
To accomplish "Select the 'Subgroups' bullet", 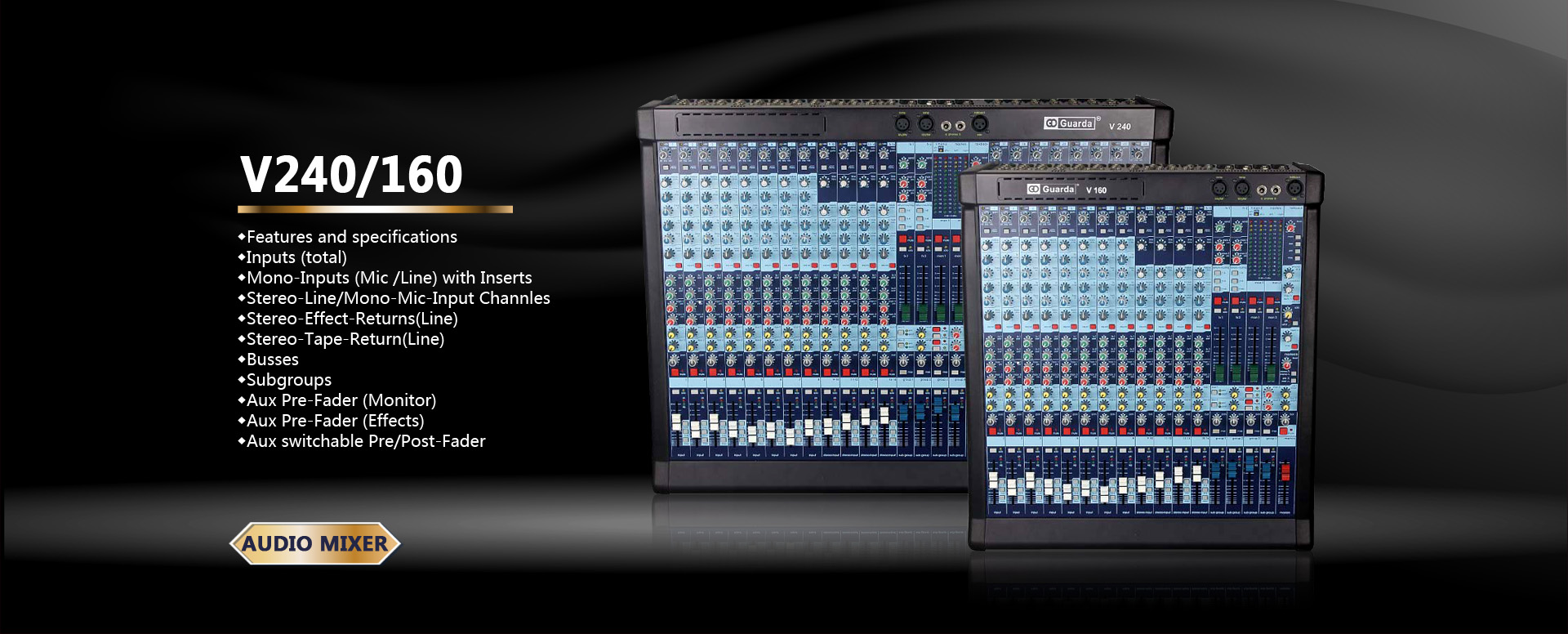I will pyautogui.click(x=285, y=380).
